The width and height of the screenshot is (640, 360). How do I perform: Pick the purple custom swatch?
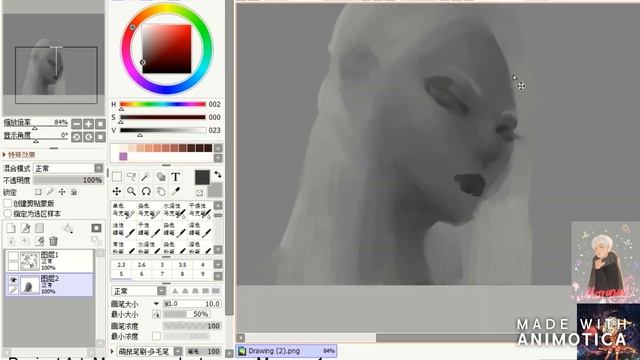pyautogui.click(x=123, y=156)
